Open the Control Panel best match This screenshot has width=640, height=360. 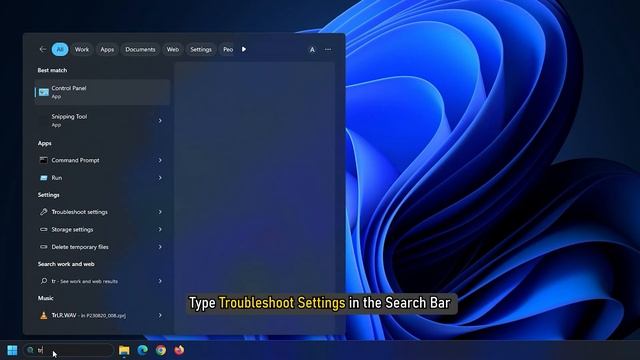[102, 92]
